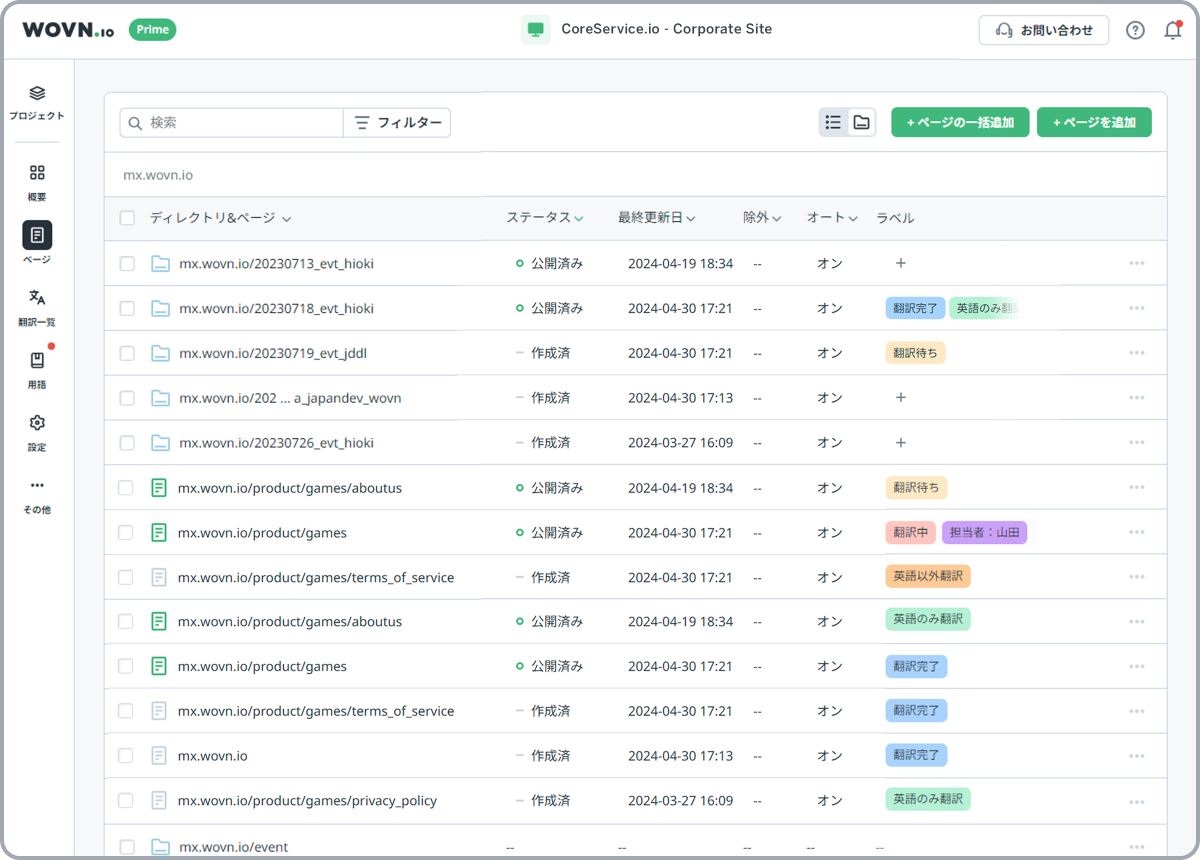Tick checkbox for mx.wovn.io/product/games/privacy_policy row
Screen dimensions: 1200x860
(x=127, y=800)
